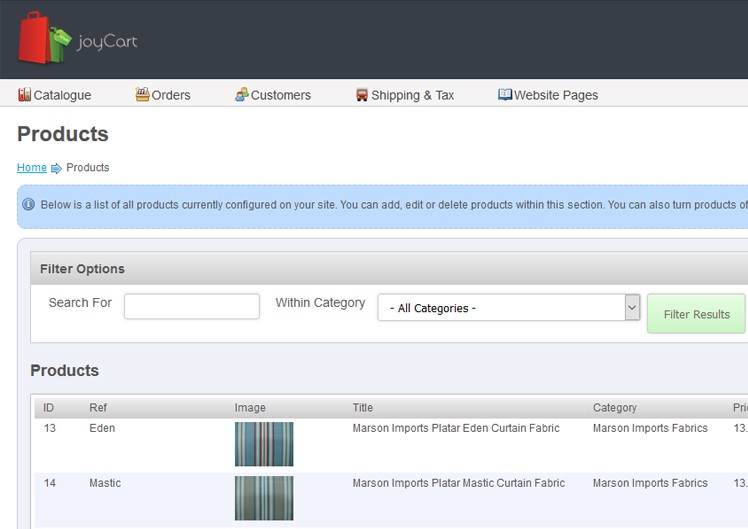Viewport: 748px width, 529px height.
Task: Open the Orders menu
Action: [x=170, y=95]
